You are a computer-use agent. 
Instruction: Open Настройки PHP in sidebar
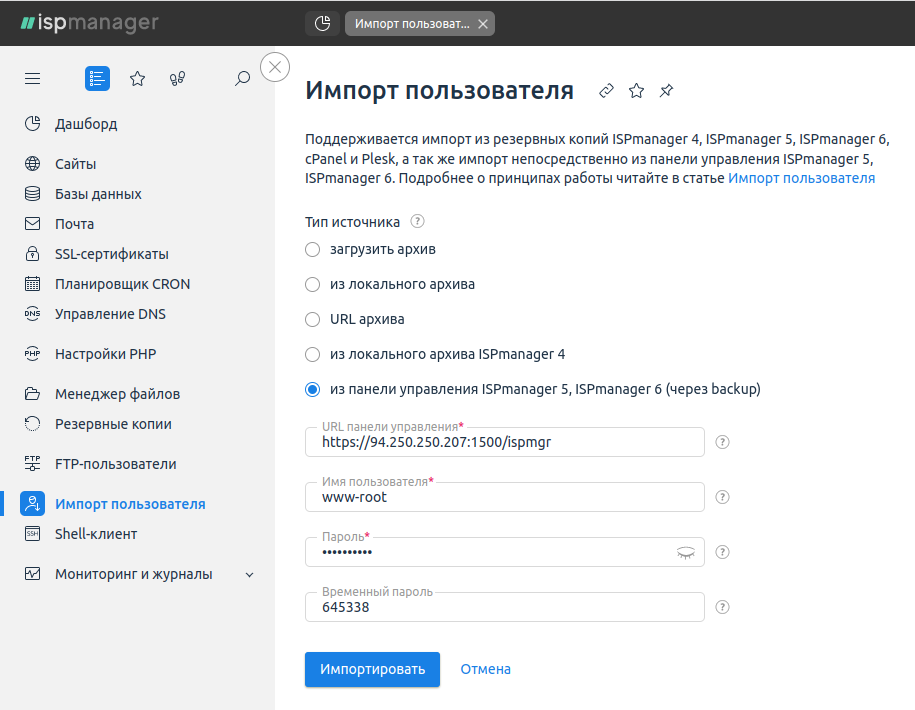(x=106, y=354)
